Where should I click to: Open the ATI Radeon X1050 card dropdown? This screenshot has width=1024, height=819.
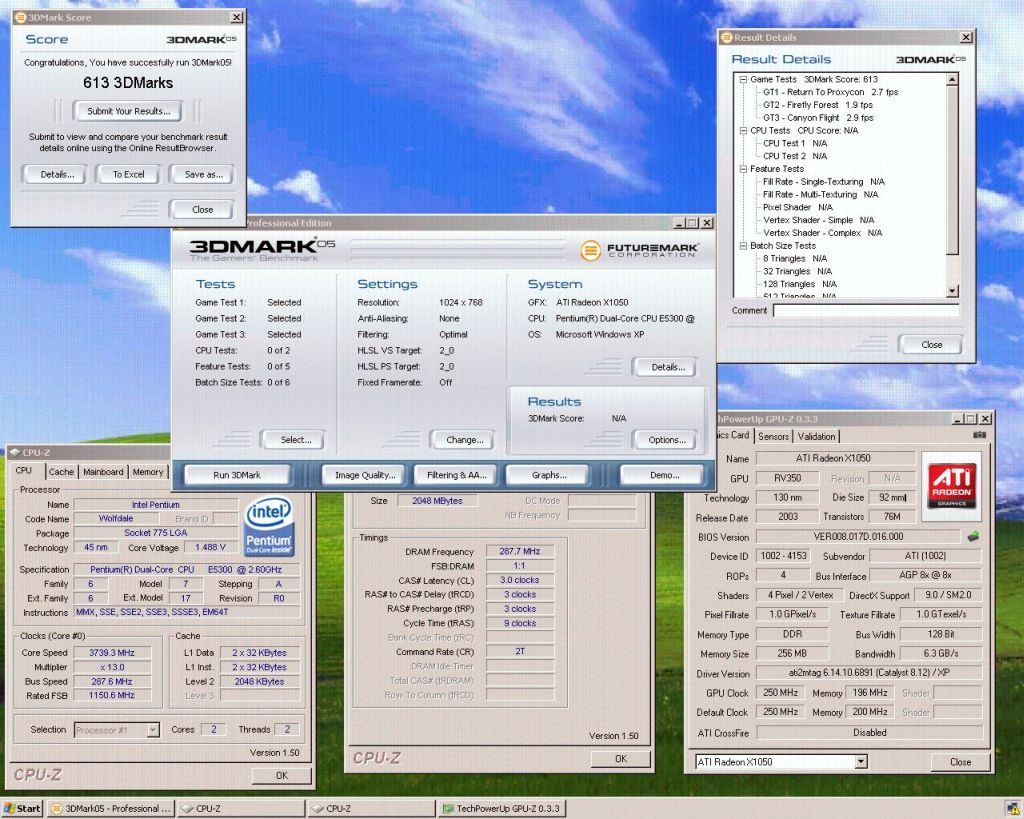click(861, 762)
